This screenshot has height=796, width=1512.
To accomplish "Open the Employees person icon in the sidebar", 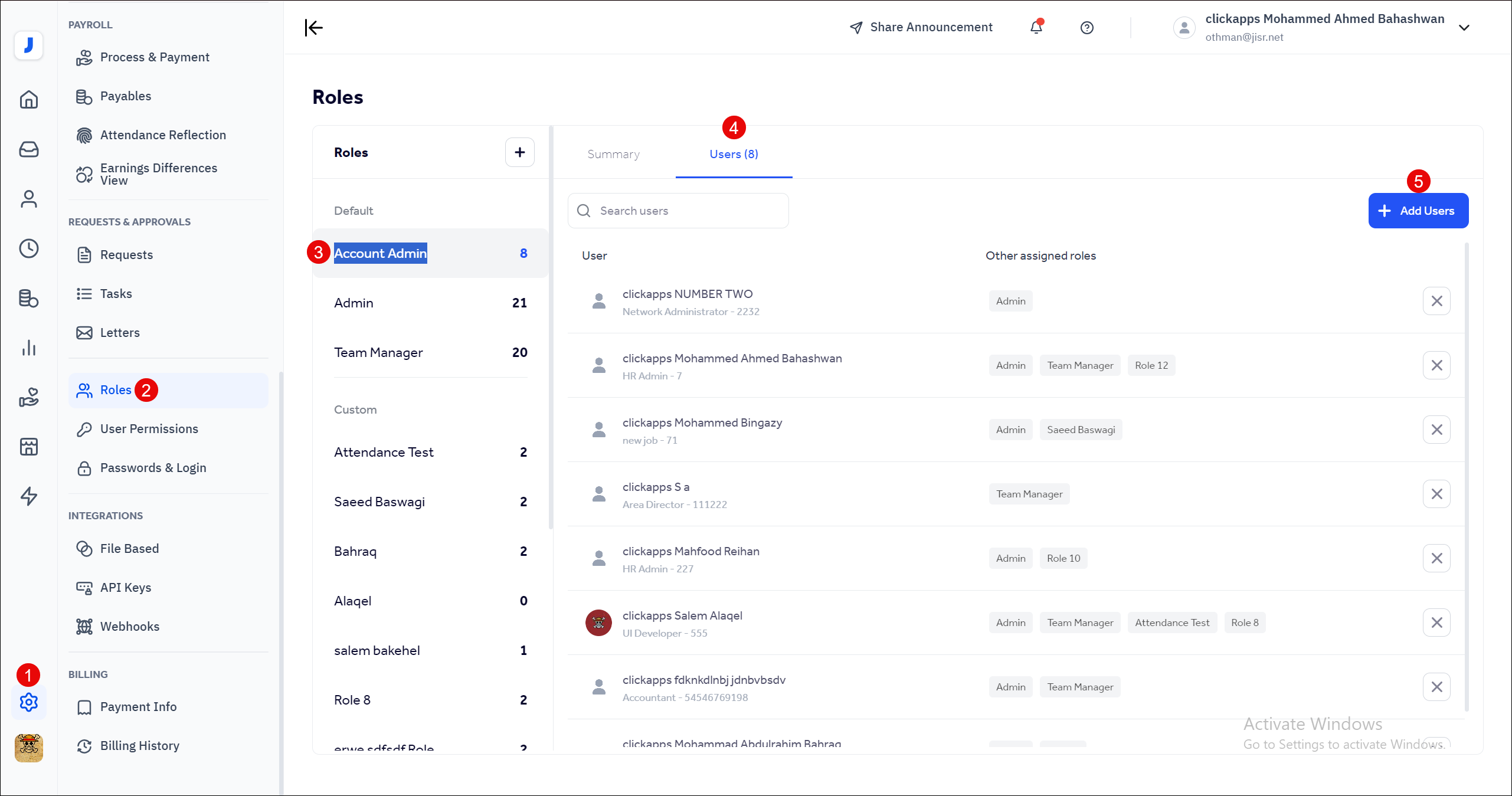I will pos(28,199).
